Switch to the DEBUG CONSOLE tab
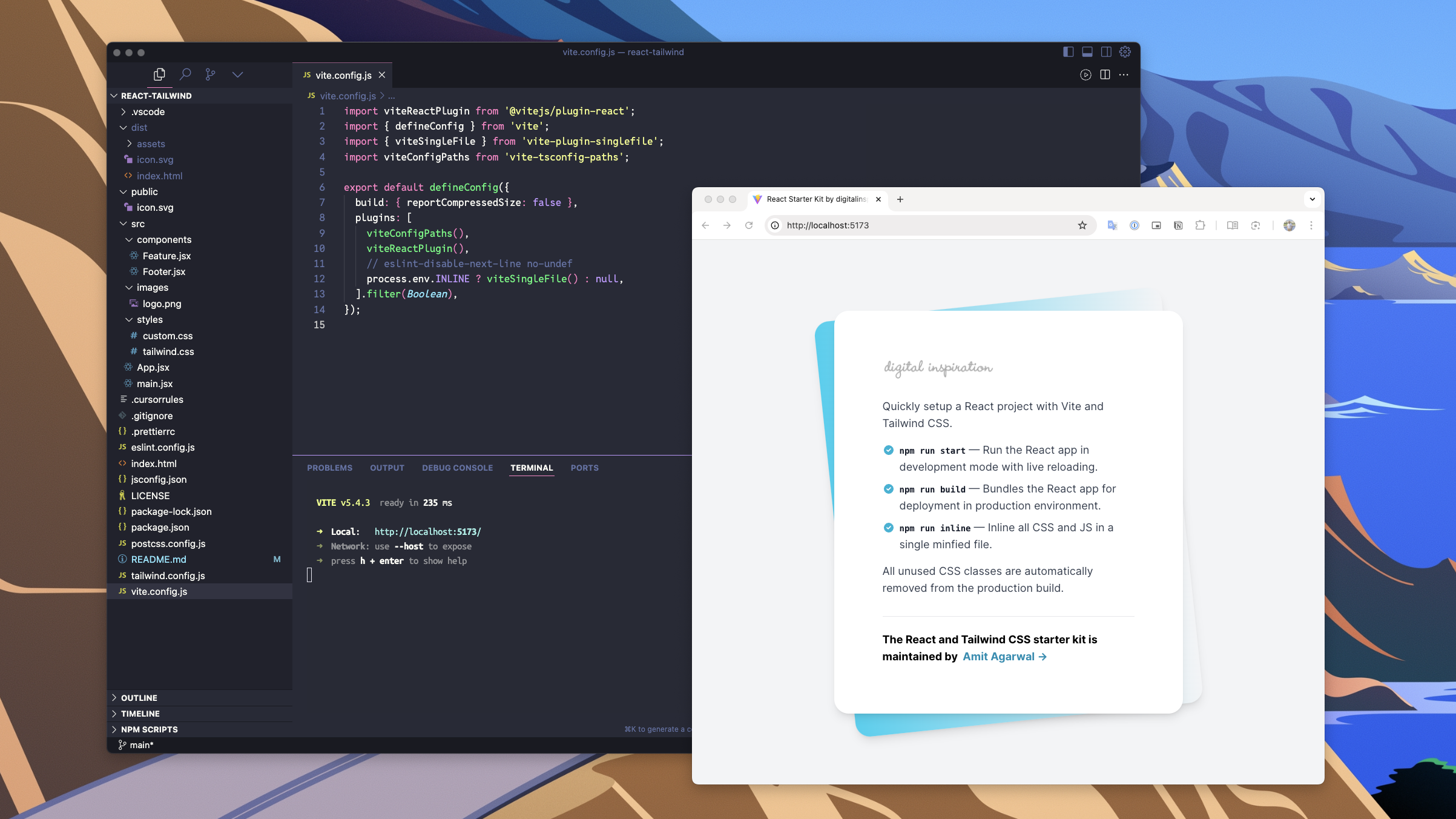Viewport: 1456px width, 819px height. (457, 468)
